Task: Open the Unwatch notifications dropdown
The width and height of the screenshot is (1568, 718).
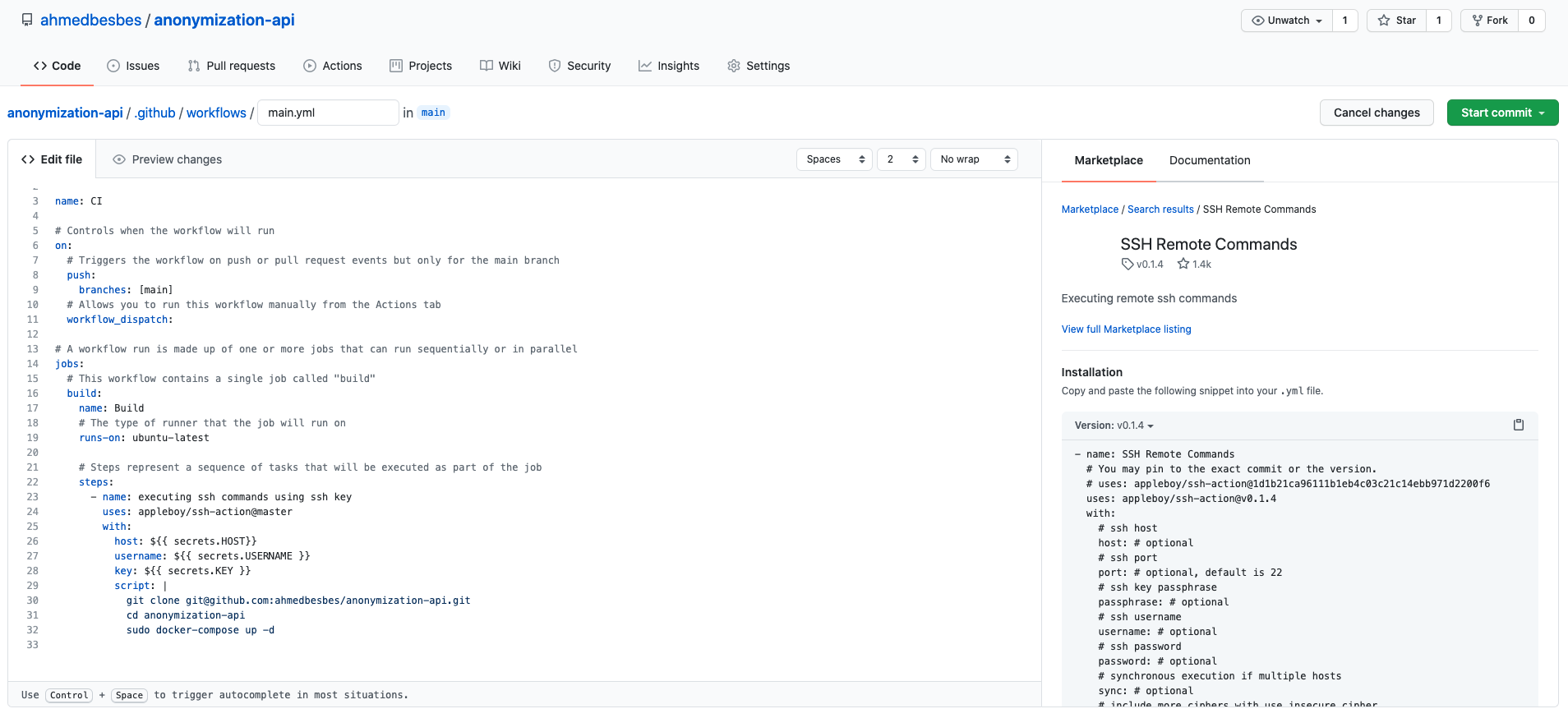Action: (x=1287, y=21)
